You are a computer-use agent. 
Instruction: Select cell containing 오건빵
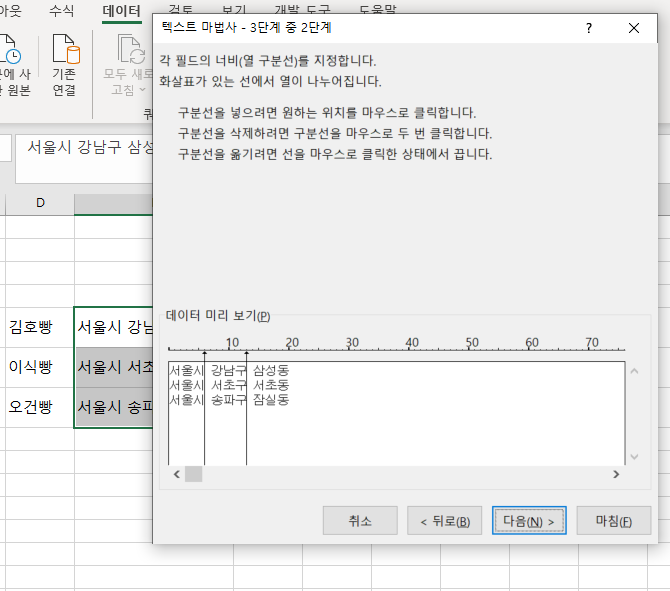coord(40,407)
